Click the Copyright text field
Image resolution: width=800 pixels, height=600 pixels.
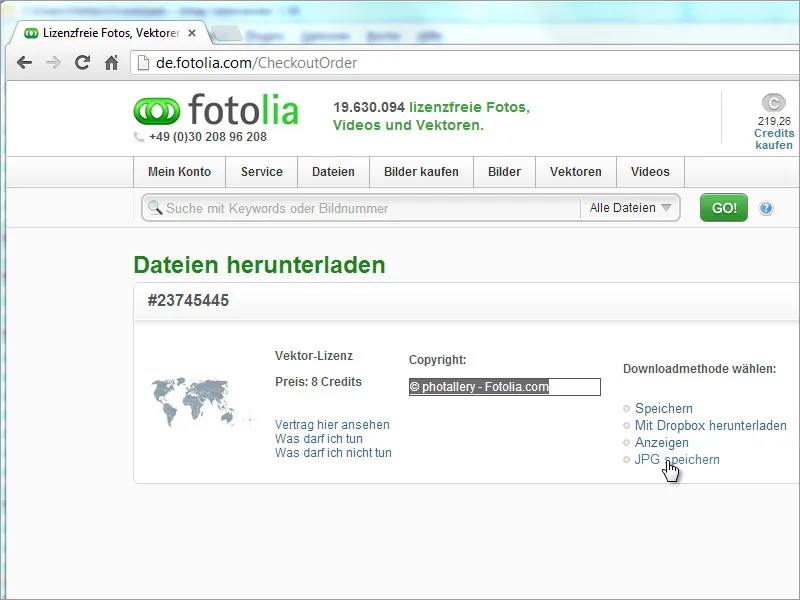[505, 387]
